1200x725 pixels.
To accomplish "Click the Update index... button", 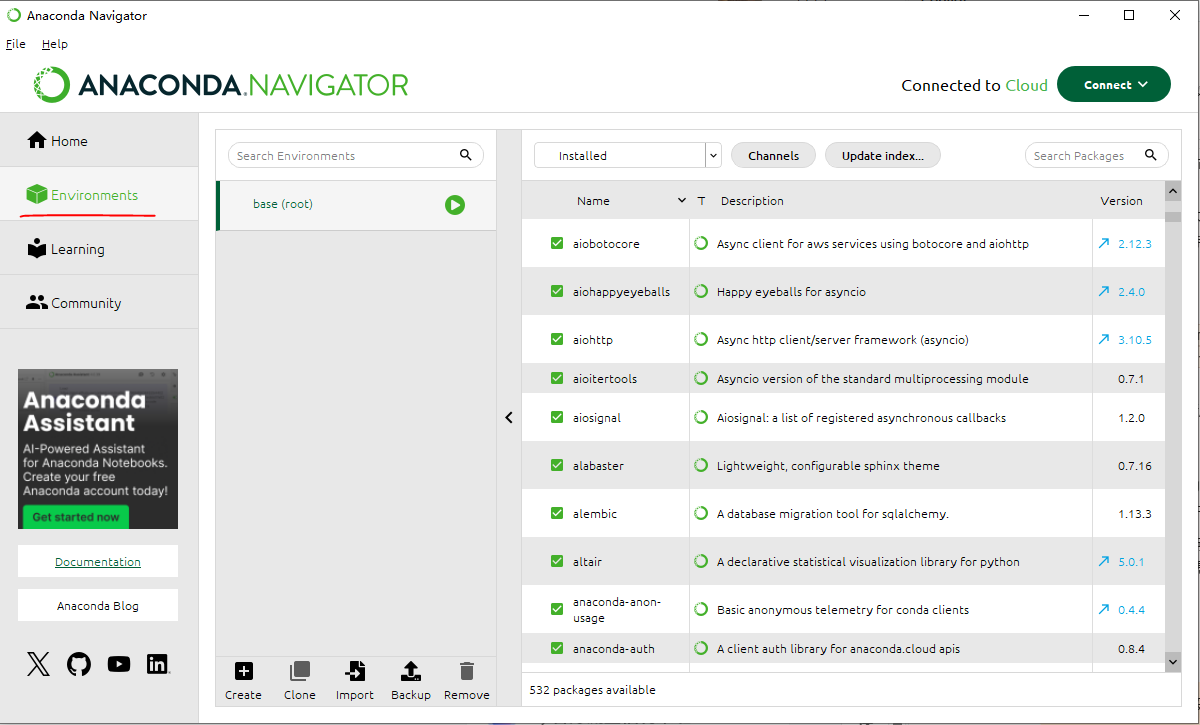I will point(883,155).
